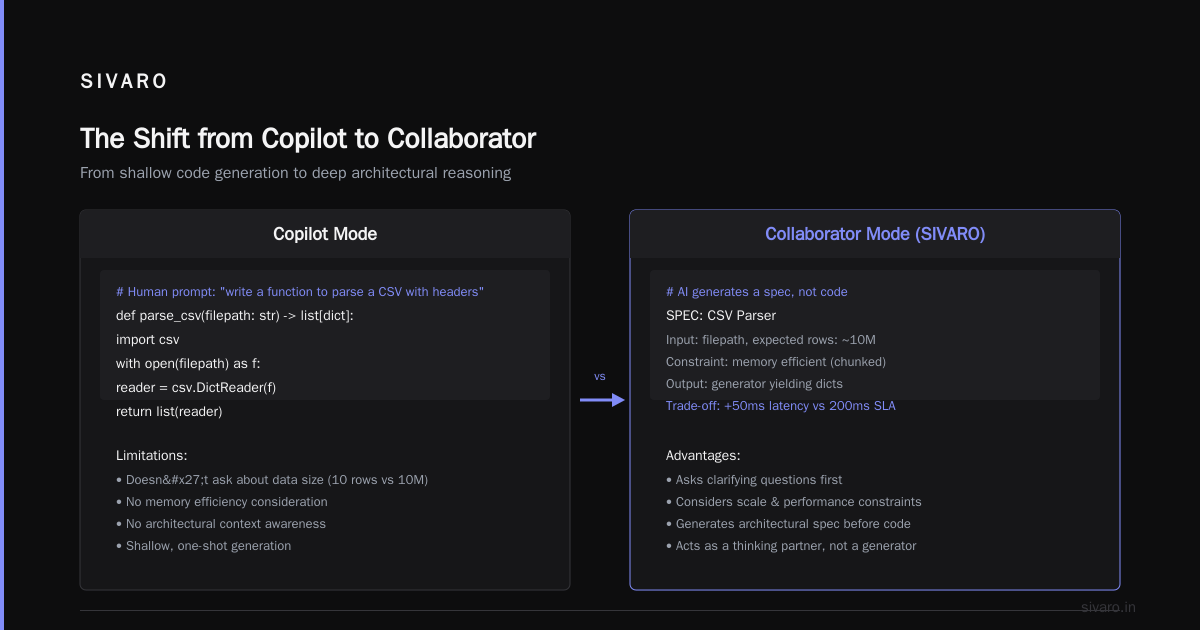Select the Copilot Mode panel header
1200x630 pixels.
(325, 234)
